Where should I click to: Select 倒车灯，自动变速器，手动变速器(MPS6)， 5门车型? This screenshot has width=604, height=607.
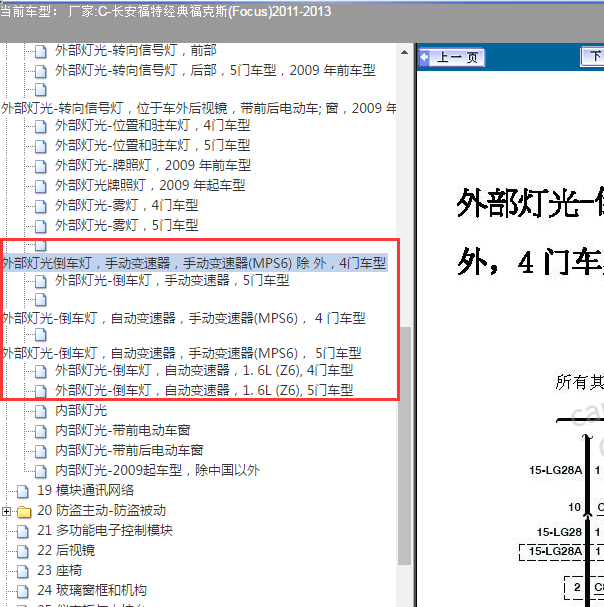[x=182, y=353]
